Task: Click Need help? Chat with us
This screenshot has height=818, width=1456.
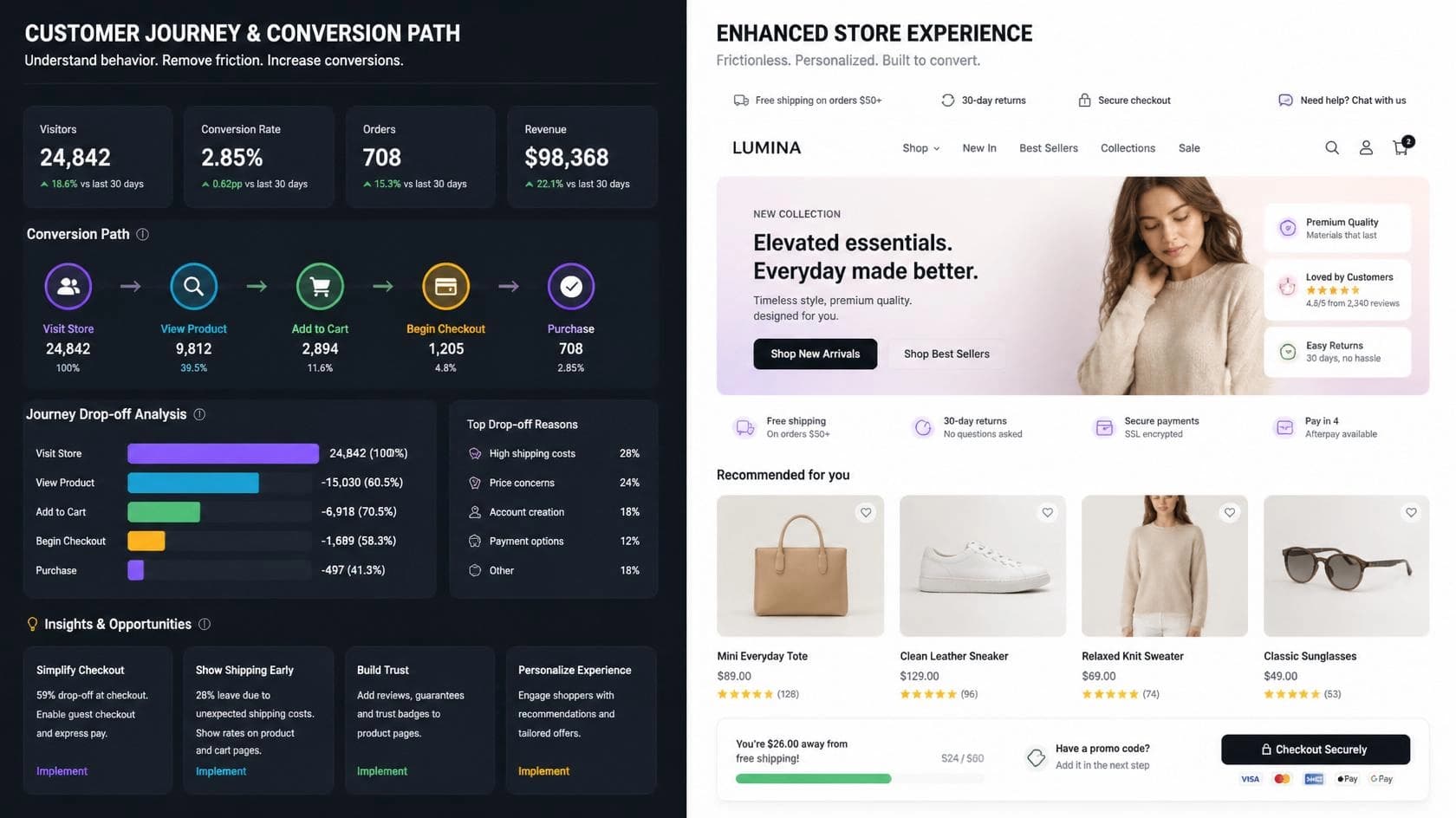Action: 1353,101
